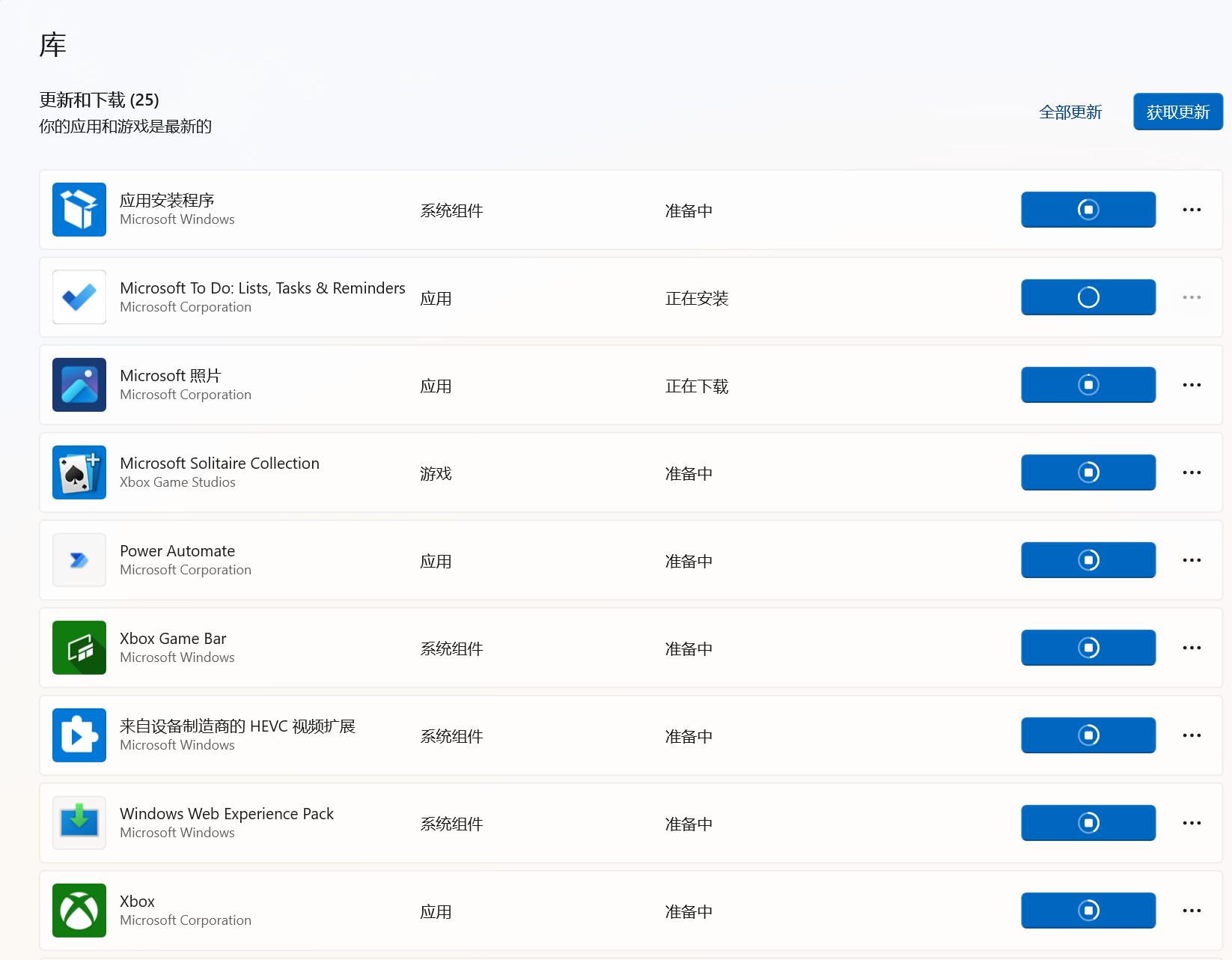This screenshot has width=1232, height=960.
Task: Open more options for Microsoft To Do
Action: (1192, 297)
